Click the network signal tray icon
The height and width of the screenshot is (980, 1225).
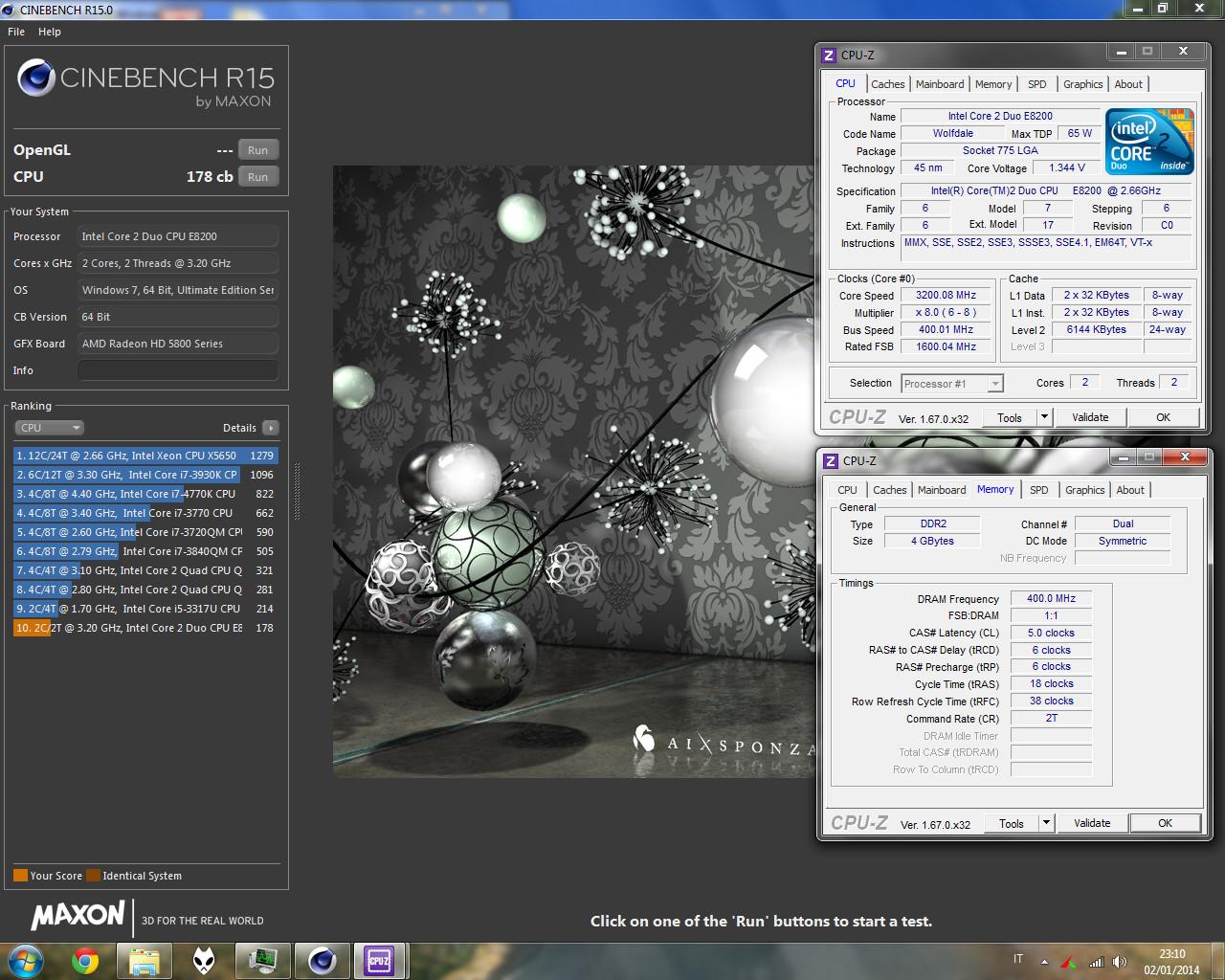[x=1096, y=962]
